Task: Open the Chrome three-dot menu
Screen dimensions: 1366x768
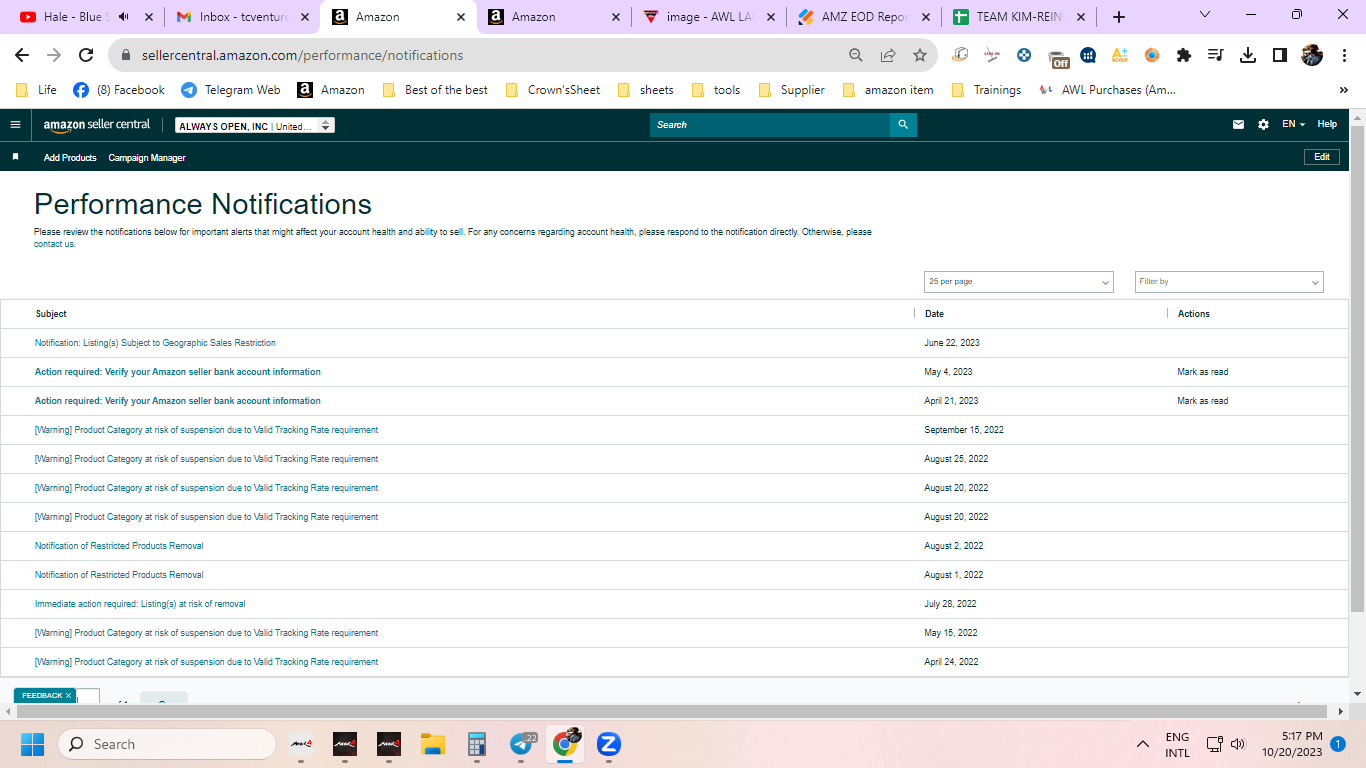Action: tap(1345, 56)
